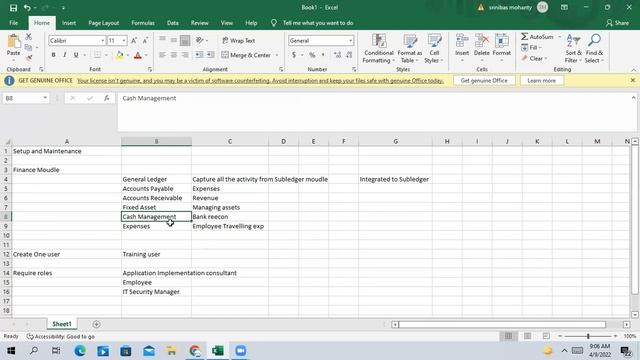Toggle Wrap Text
Screen dimensions: 640x360
pos(239,40)
